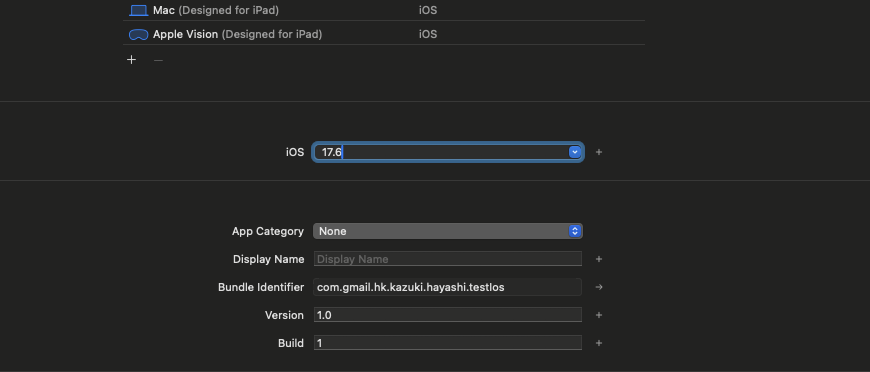Click plus icon next to Build

[599, 343]
